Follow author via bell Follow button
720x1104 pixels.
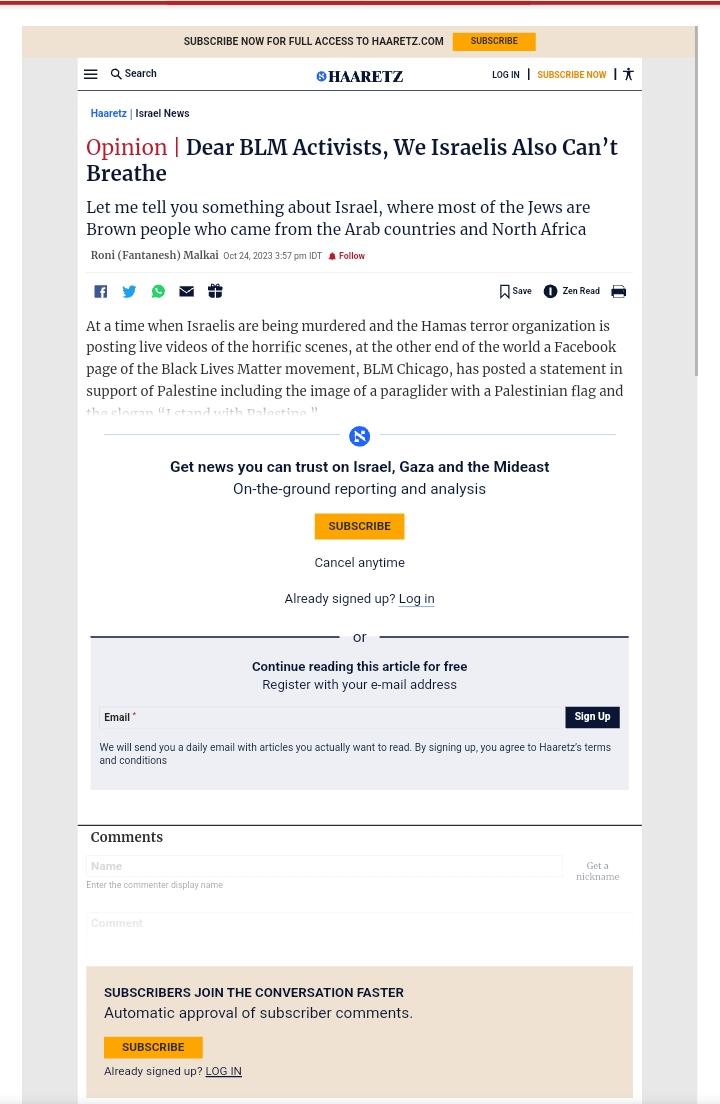pyautogui.click(x=347, y=256)
